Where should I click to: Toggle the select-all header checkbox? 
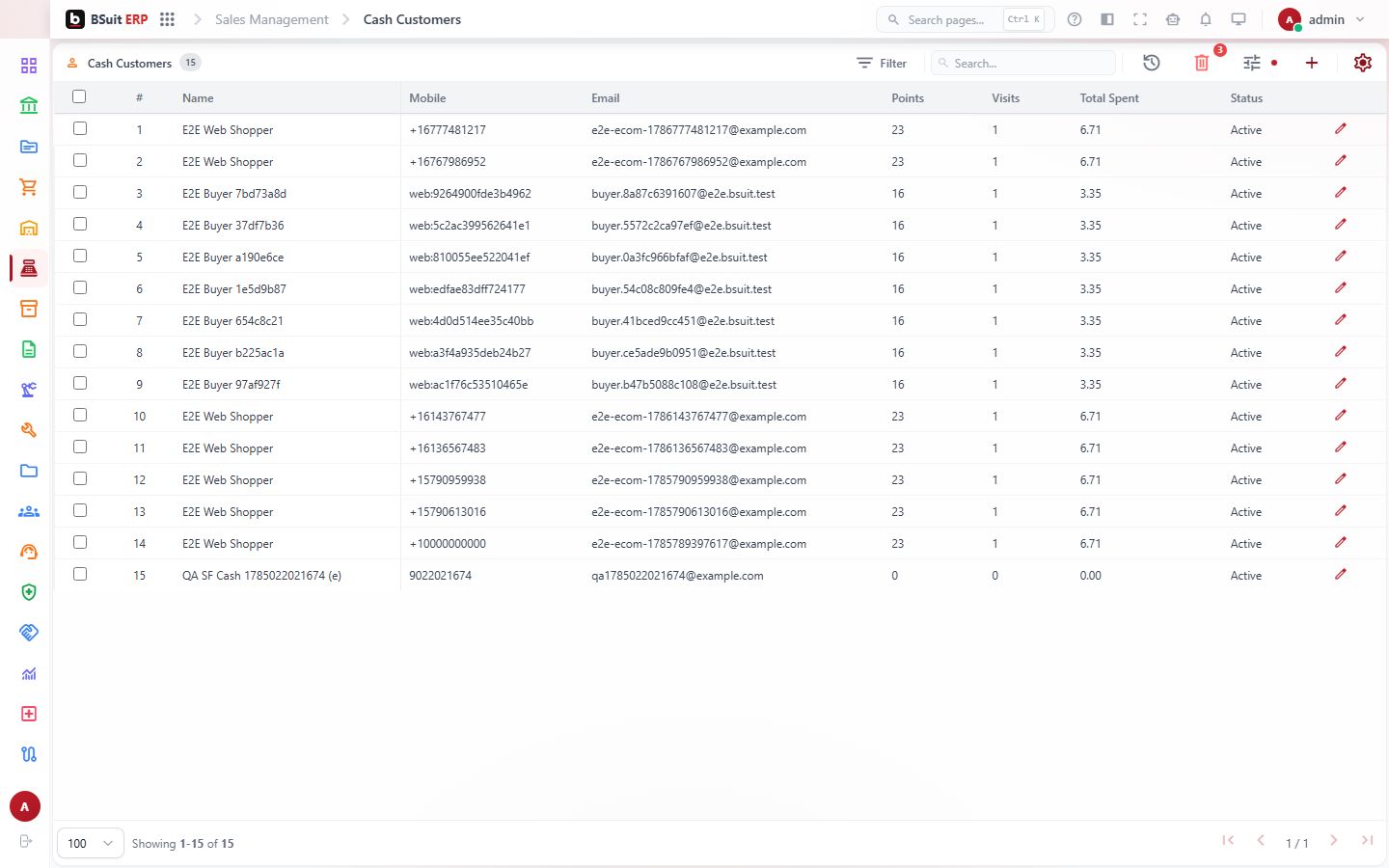[x=79, y=96]
